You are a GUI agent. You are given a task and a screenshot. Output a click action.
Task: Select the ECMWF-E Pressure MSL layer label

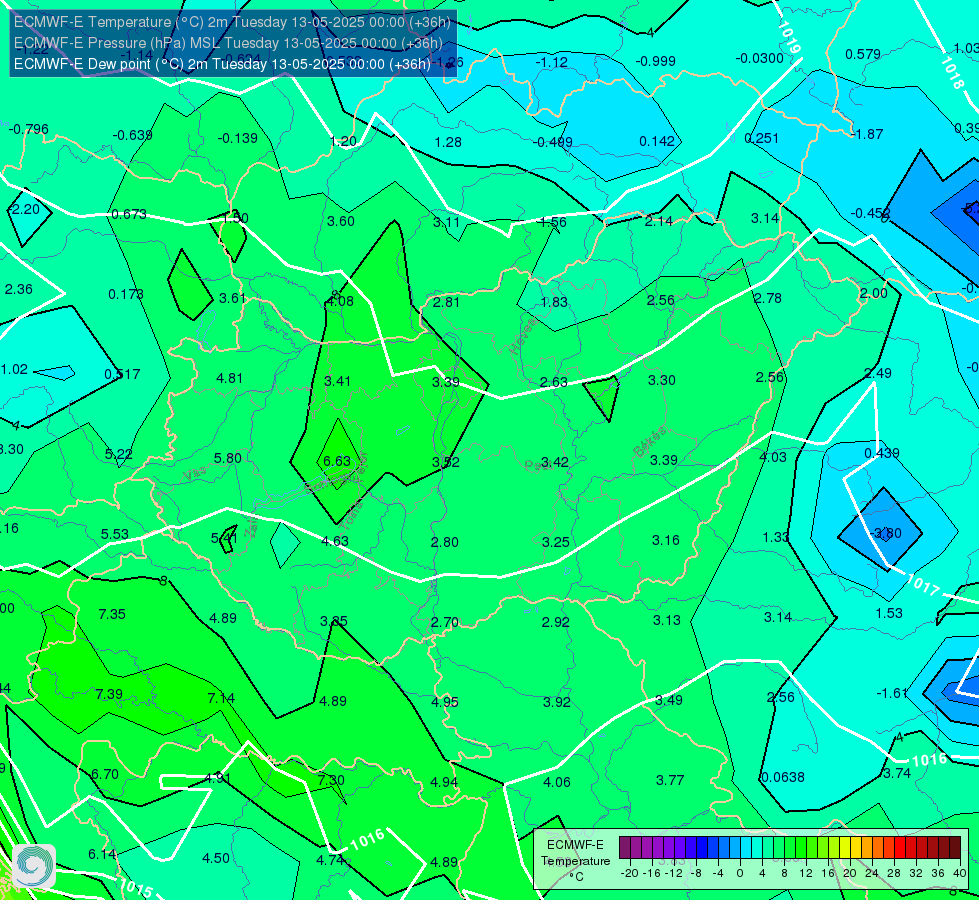[x=228, y=43]
